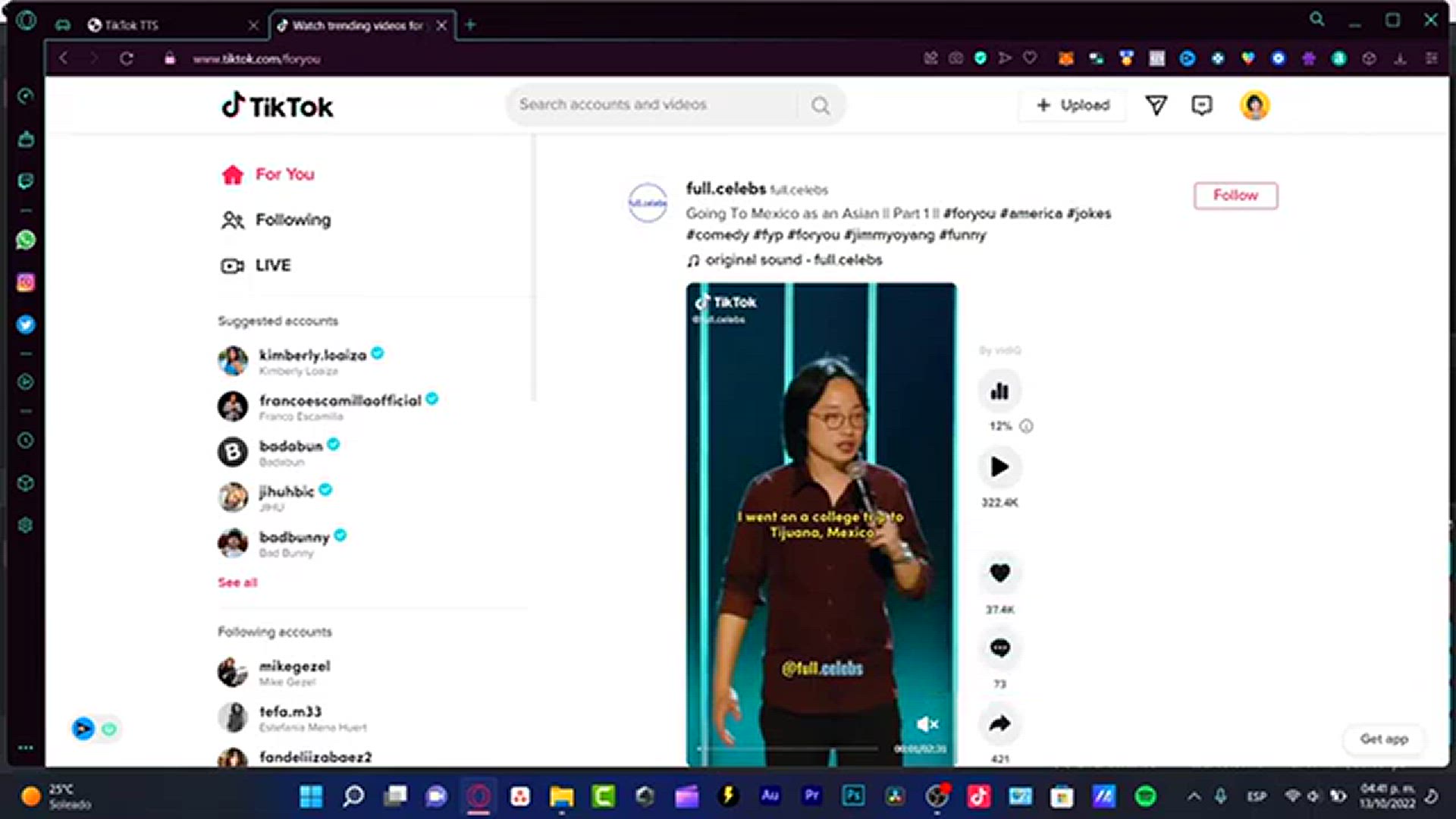1456x819 pixels.
Task: Click the www.tiktok.com/foryou address bar
Action: click(256, 58)
